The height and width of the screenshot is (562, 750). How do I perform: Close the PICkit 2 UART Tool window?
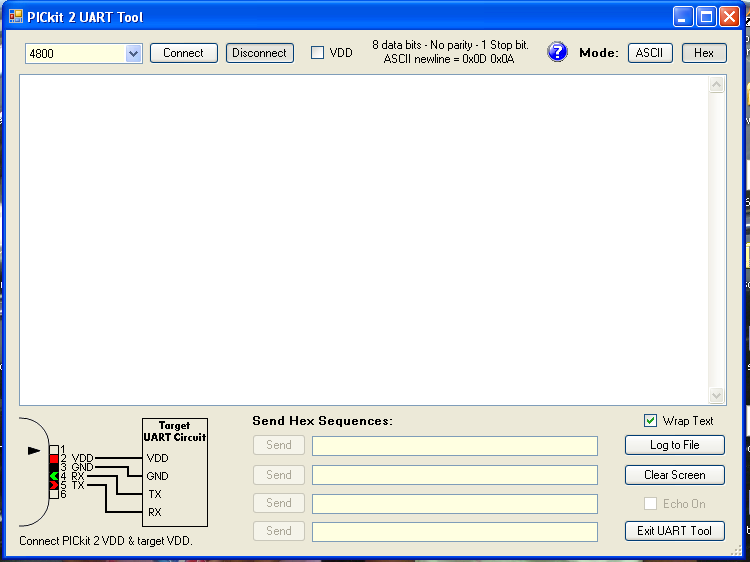[729, 17]
